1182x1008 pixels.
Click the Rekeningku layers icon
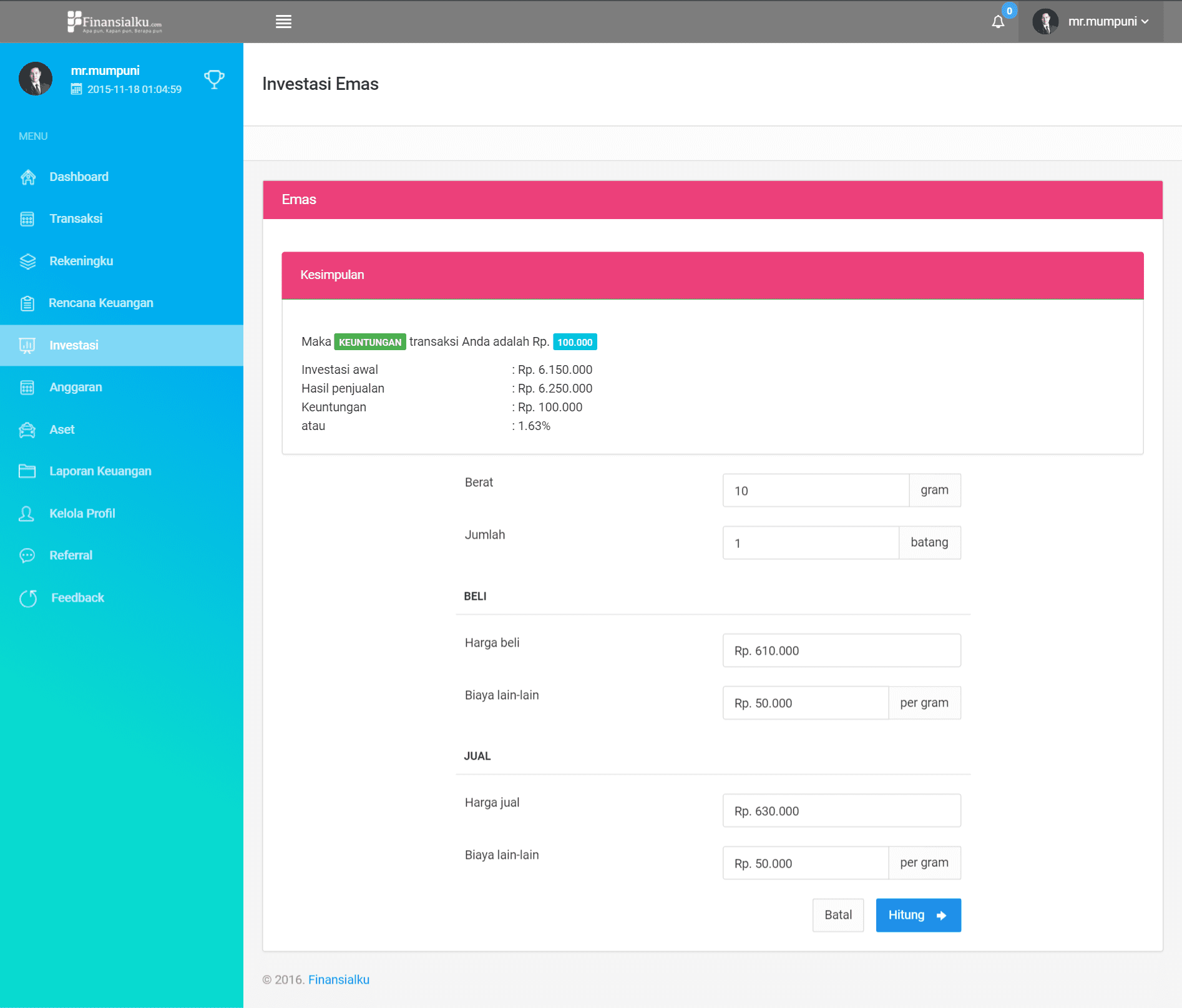pos(27,262)
